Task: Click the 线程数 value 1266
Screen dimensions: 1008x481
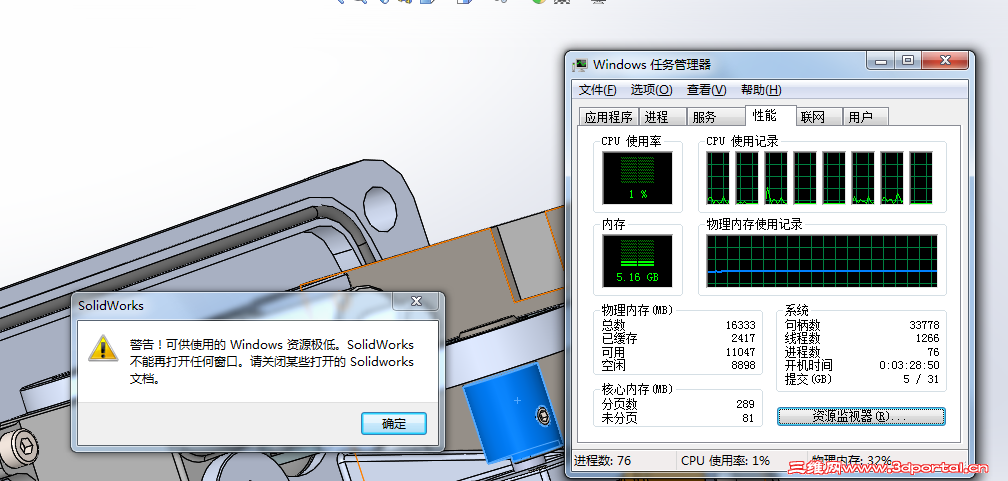Action: [x=927, y=338]
